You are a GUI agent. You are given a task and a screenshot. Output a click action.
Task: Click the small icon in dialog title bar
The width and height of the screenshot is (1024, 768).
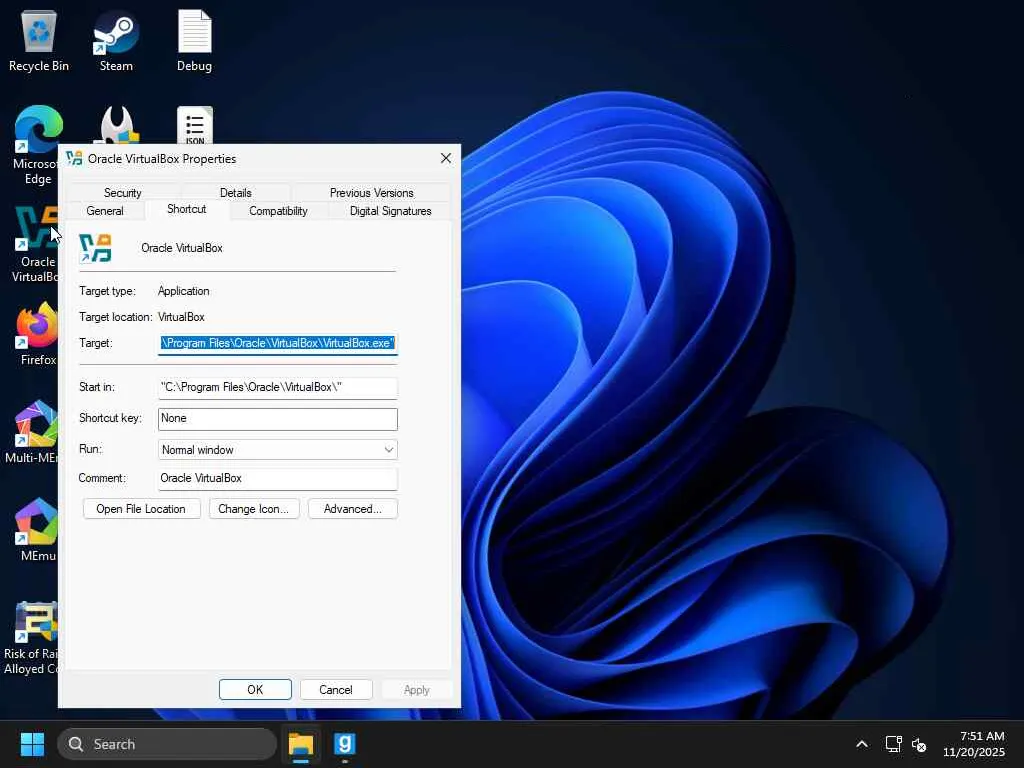coord(74,159)
